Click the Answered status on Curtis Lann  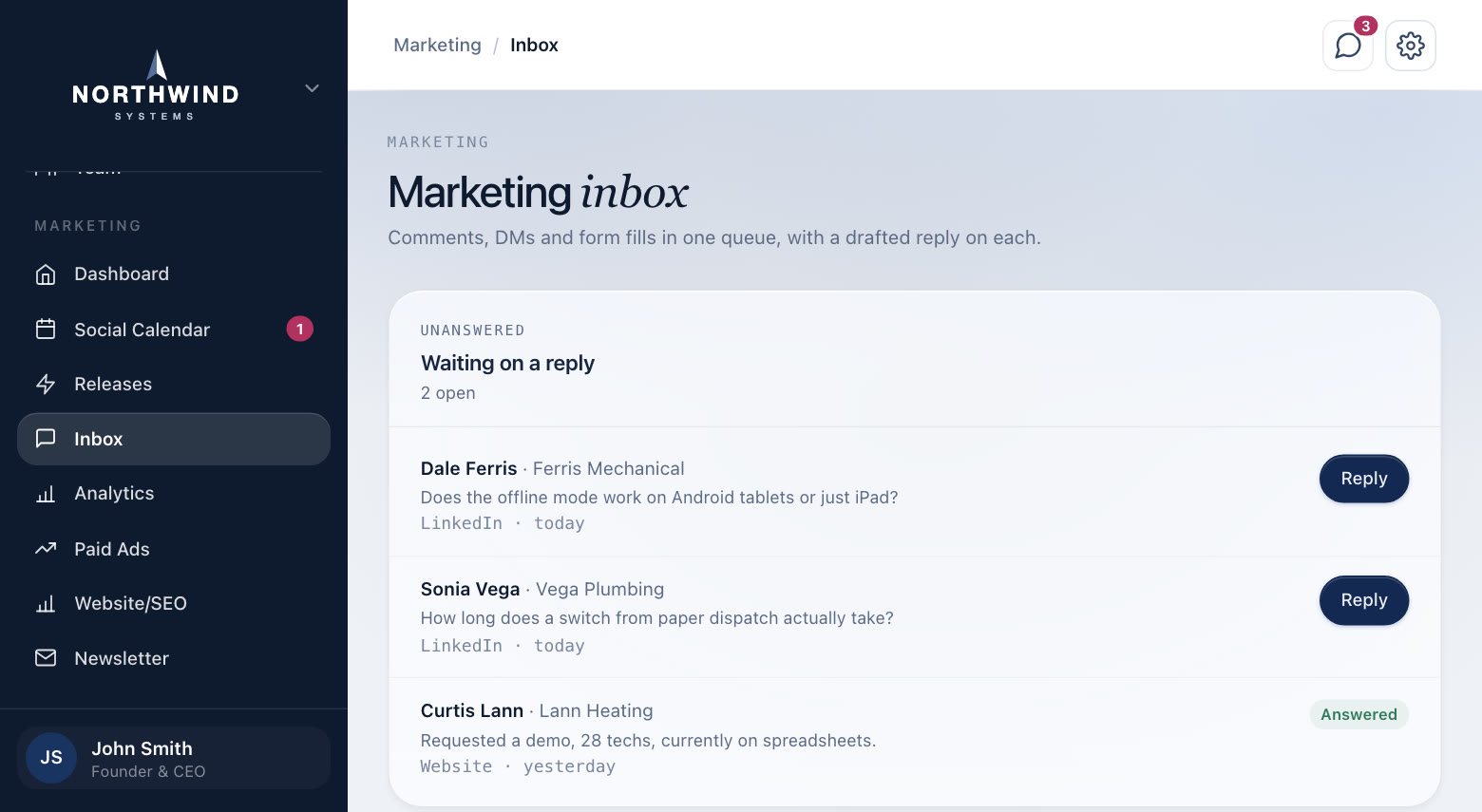tap(1358, 714)
